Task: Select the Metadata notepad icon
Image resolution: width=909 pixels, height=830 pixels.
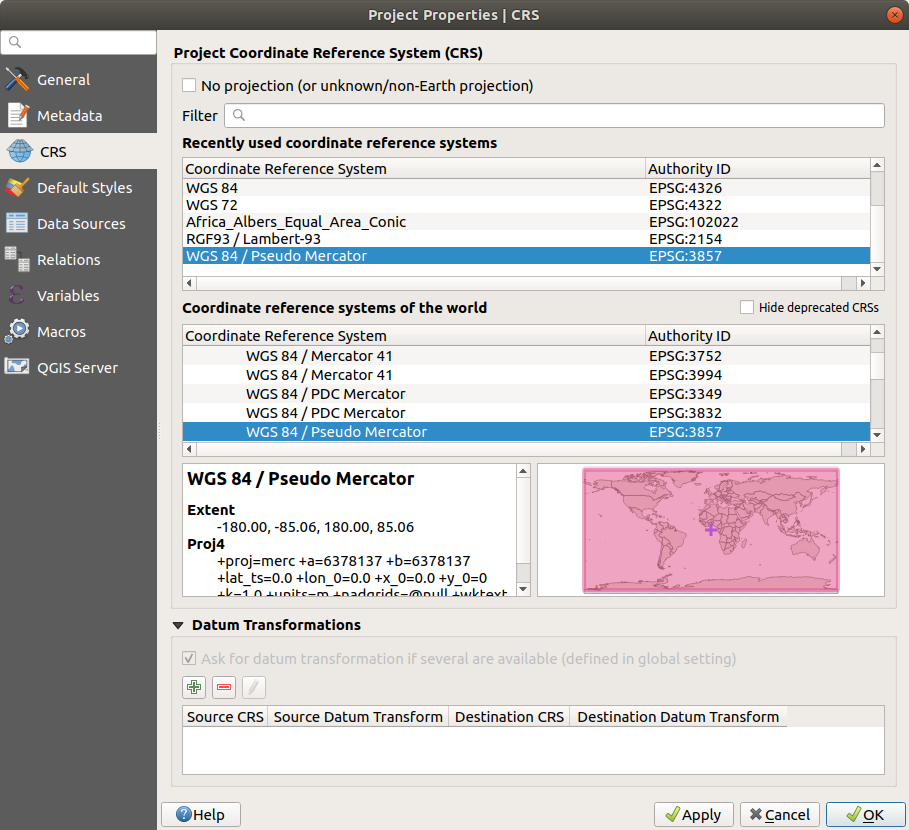Action: pos(17,116)
